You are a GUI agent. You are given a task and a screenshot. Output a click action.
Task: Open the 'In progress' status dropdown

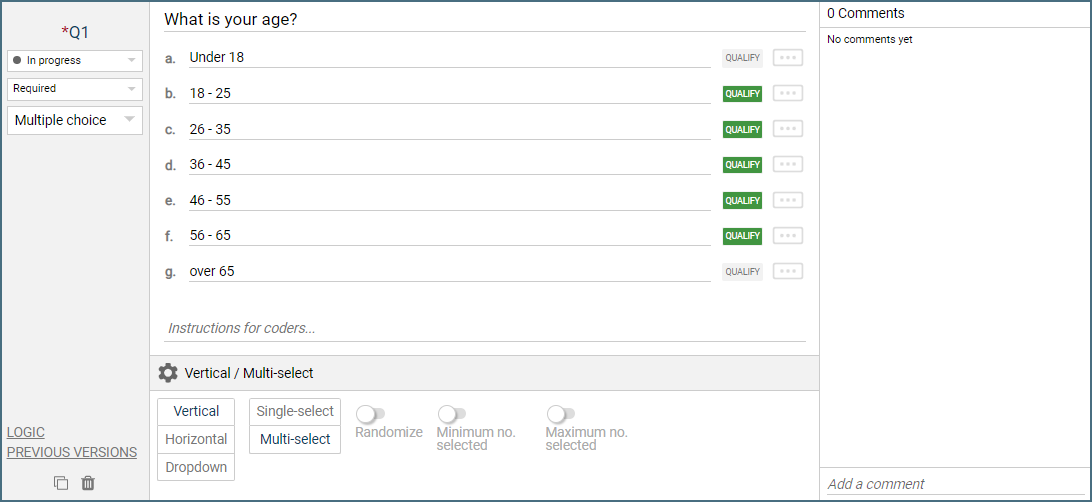pyautogui.click(x=75, y=61)
